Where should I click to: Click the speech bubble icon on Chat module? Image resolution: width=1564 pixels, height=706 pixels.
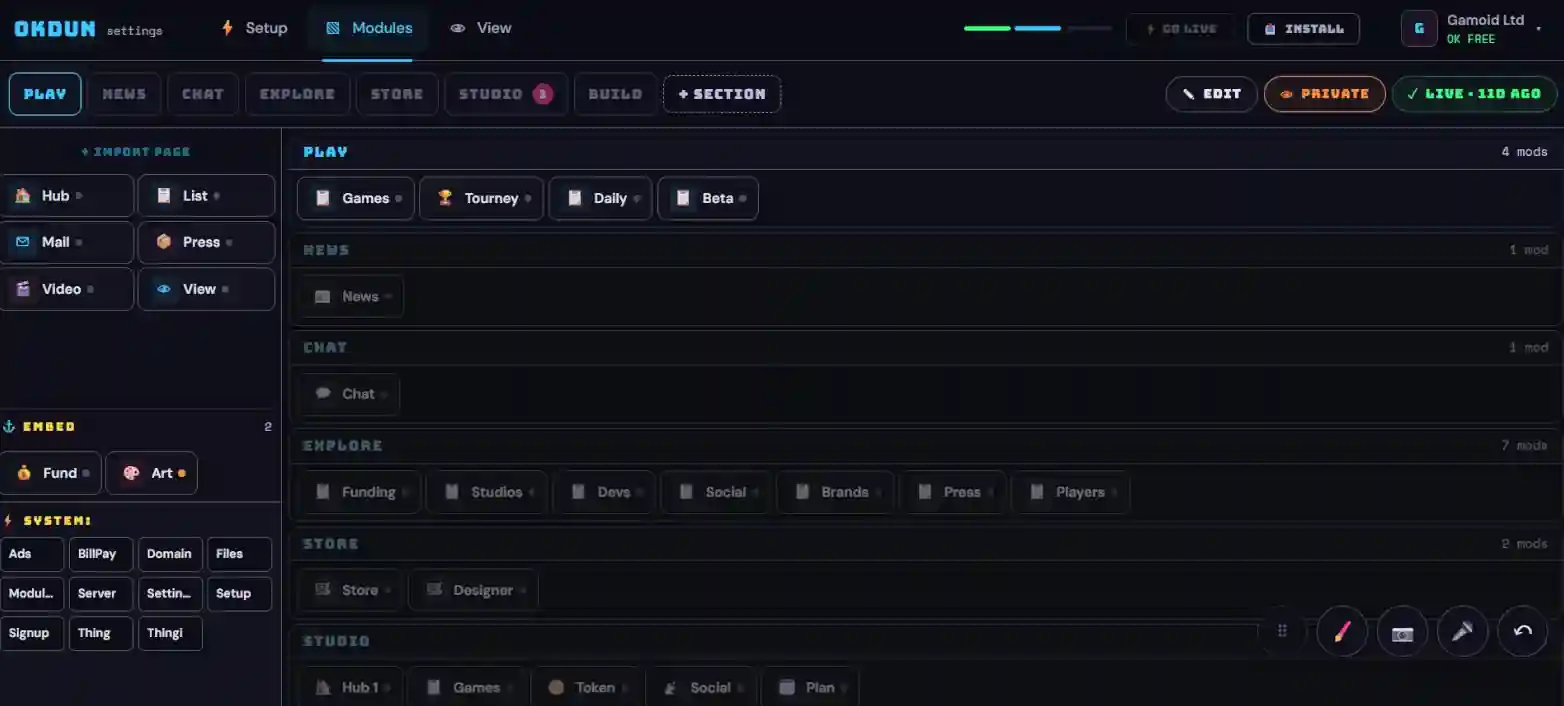323,394
